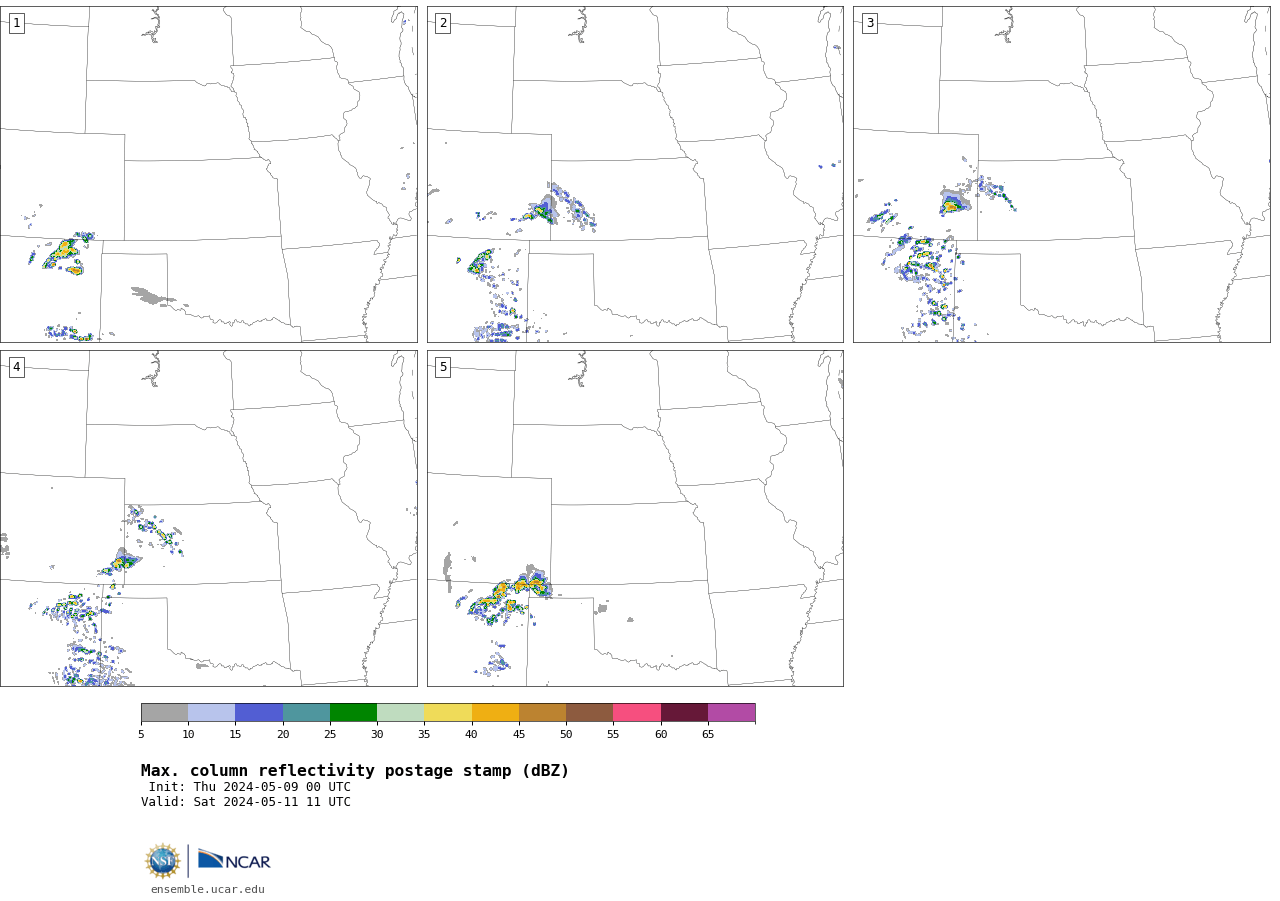Click the light blue 10-15 dBZ swatch
The height and width of the screenshot is (901, 1280).
211,712
